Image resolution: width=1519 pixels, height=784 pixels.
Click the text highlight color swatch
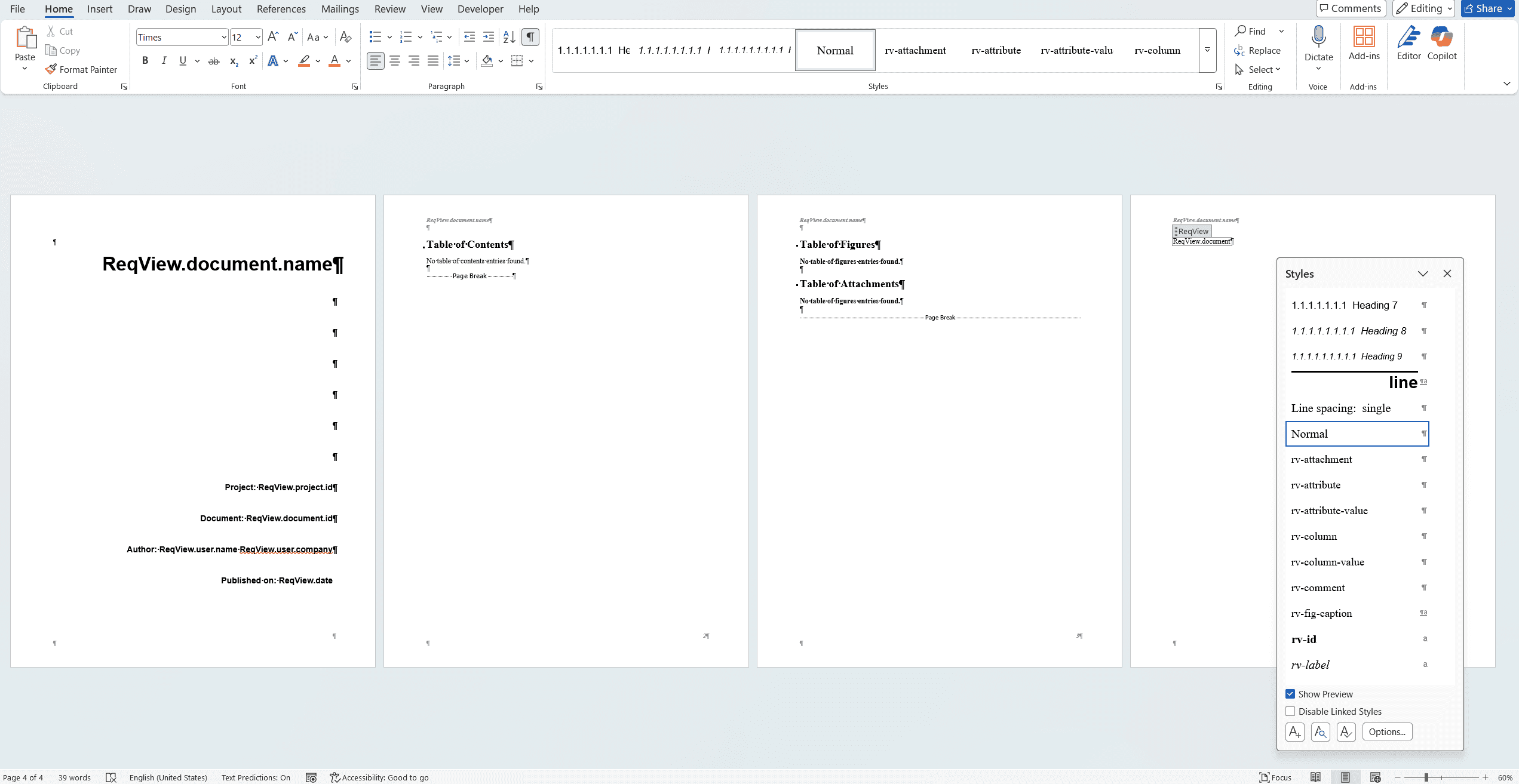tap(304, 61)
